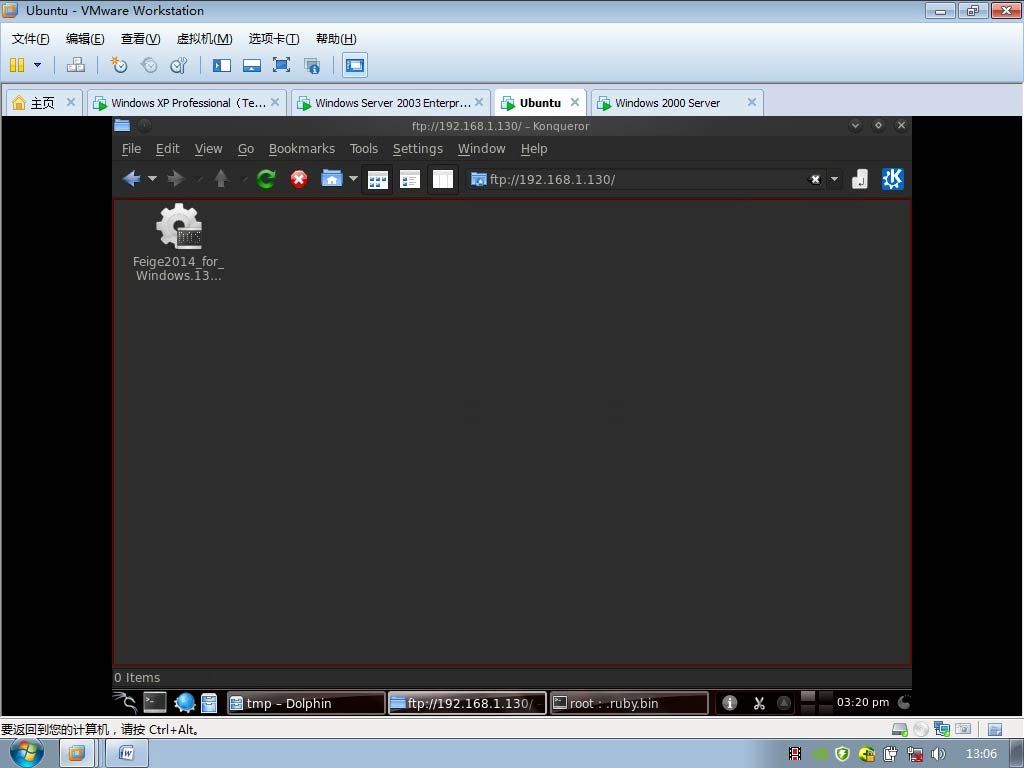Click the KDE logo throbber icon
The width and height of the screenshot is (1024, 768).
tap(892, 179)
